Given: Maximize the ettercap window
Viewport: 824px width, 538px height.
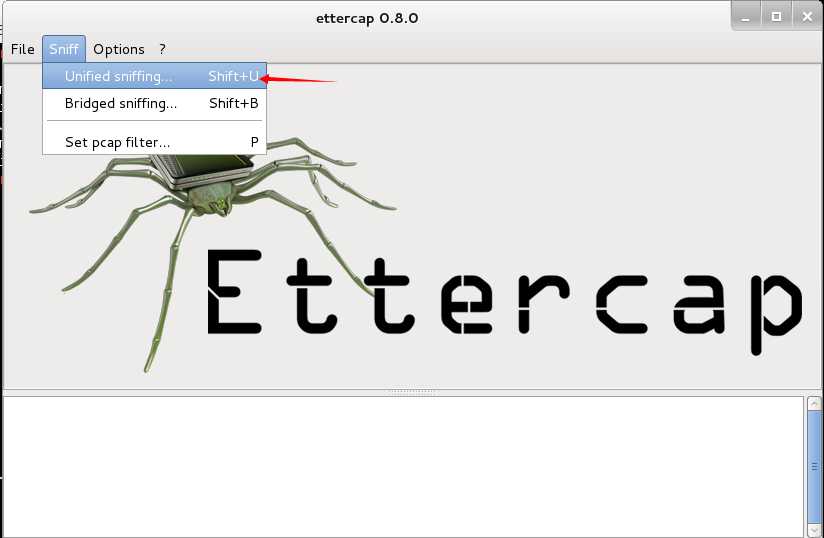Looking at the screenshot, I should 776,17.
